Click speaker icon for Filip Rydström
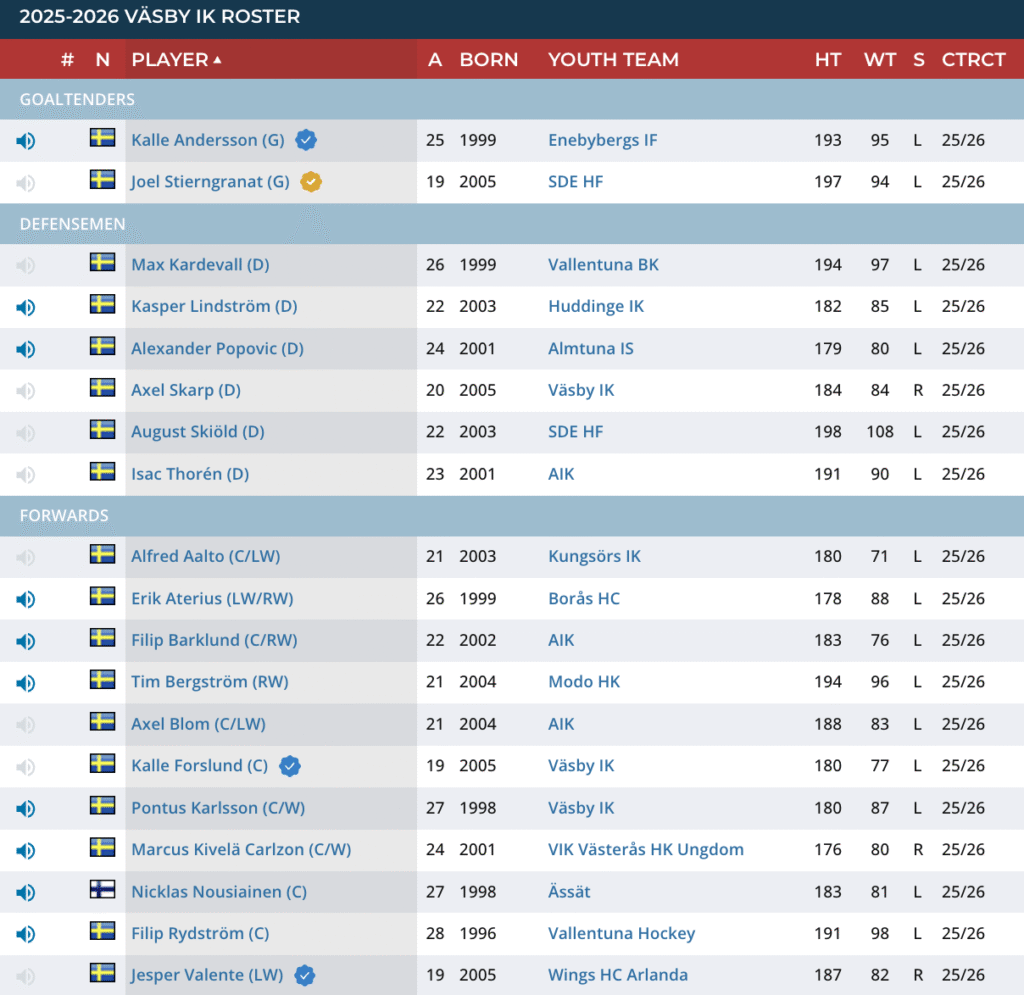The image size is (1024, 995). click(25, 934)
